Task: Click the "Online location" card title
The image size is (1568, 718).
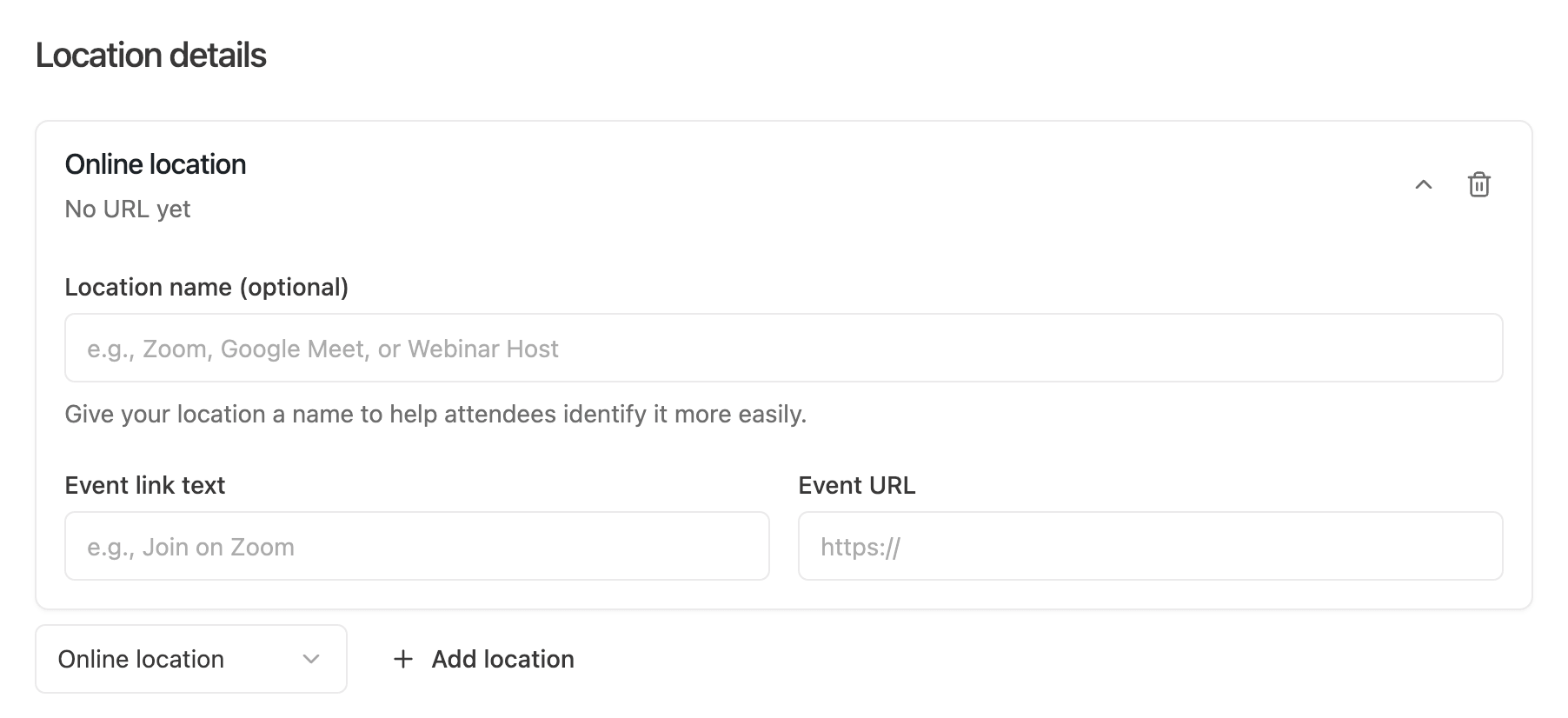Action: tap(156, 164)
